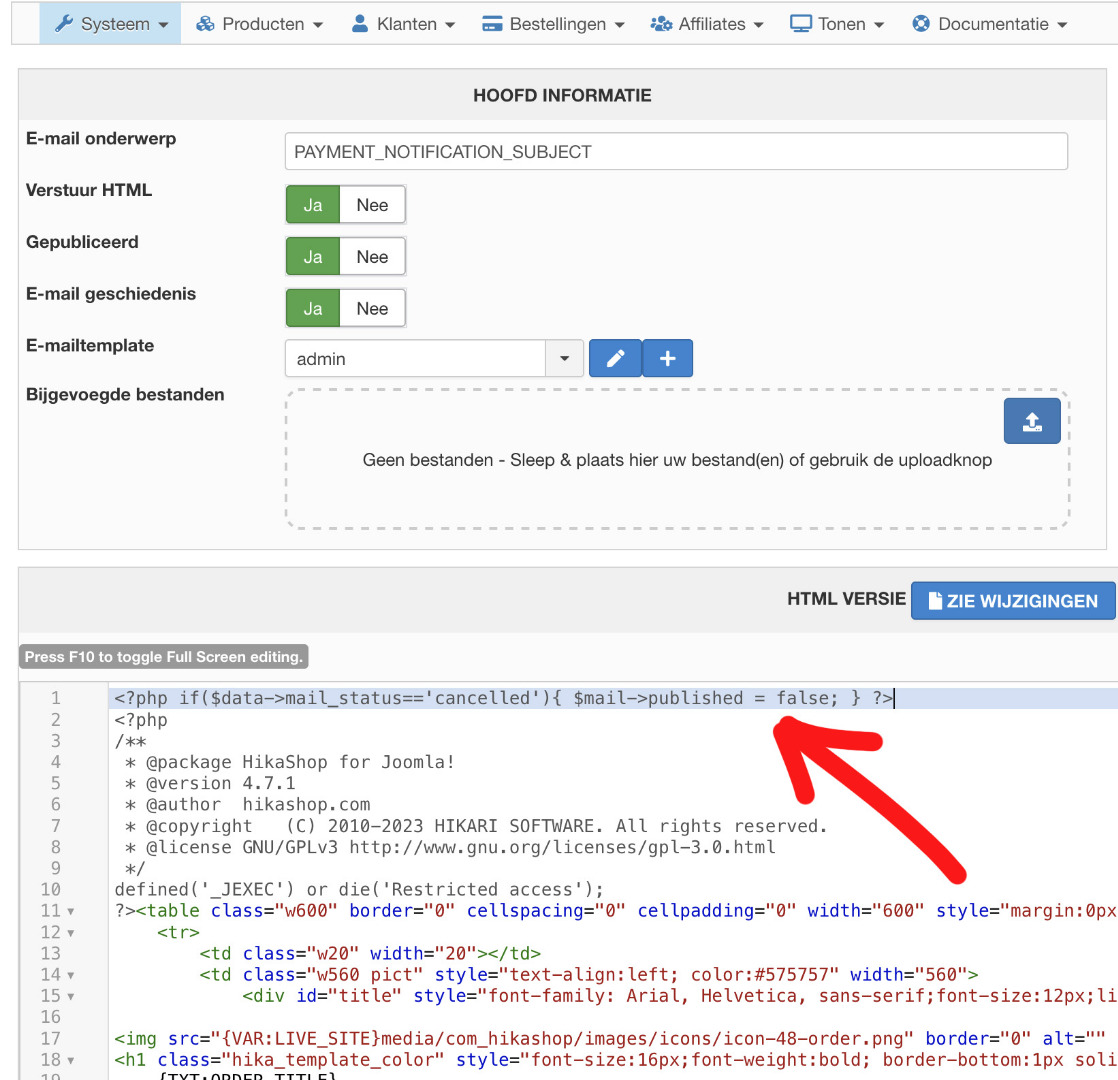Click the credit card icon beside Bestellingen
This screenshot has width=1118, height=1080.
[491, 23]
